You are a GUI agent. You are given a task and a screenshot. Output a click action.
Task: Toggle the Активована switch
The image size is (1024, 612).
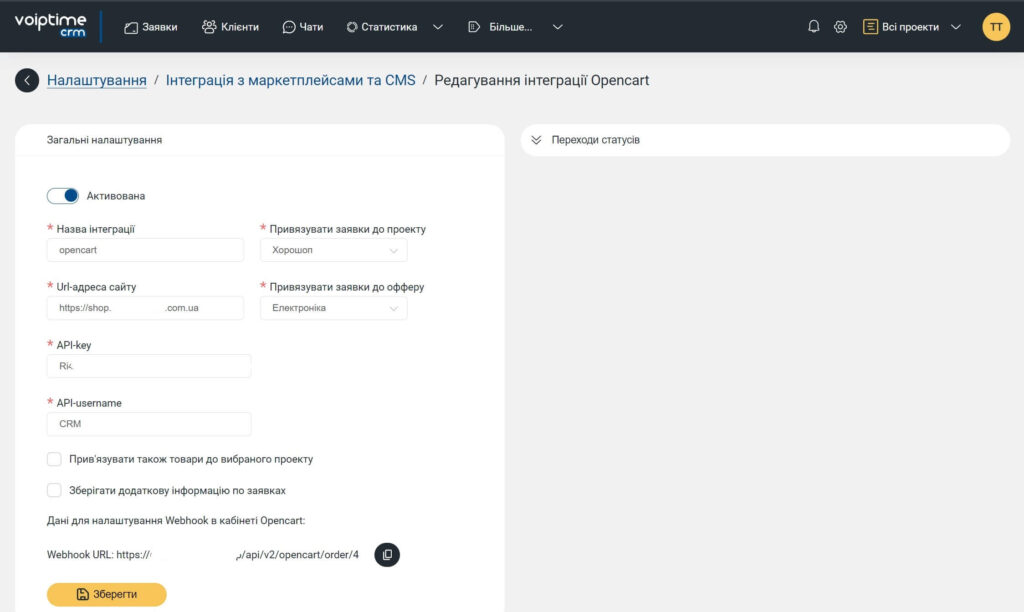coord(63,195)
